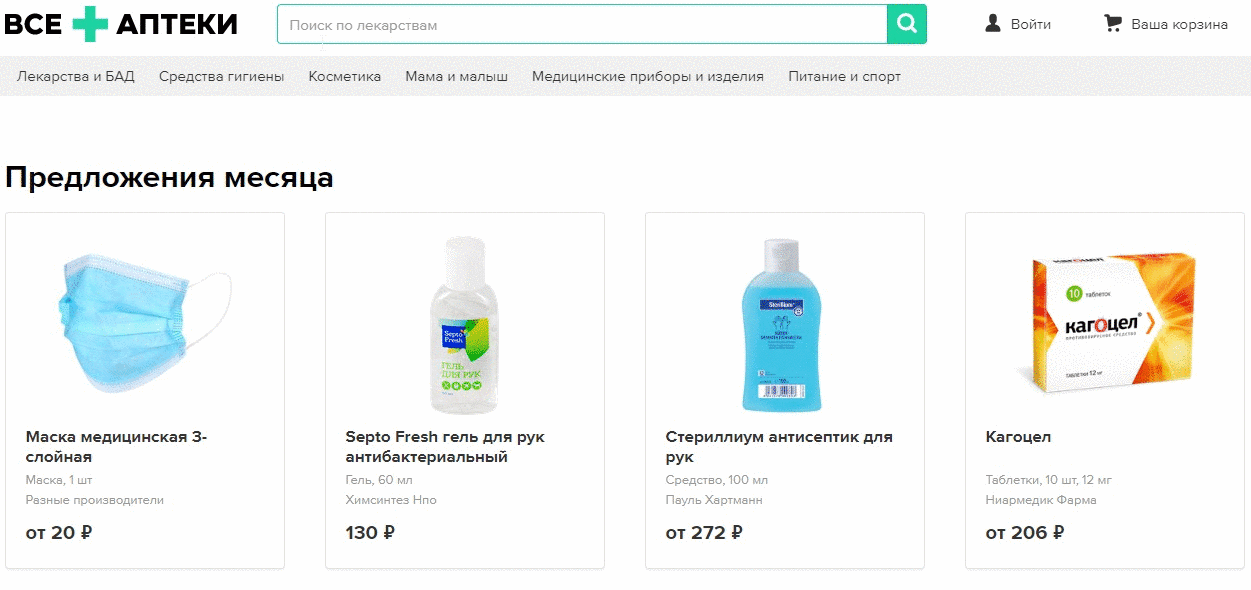
Task: View the Кагоцел package image
Action: [x=1104, y=320]
